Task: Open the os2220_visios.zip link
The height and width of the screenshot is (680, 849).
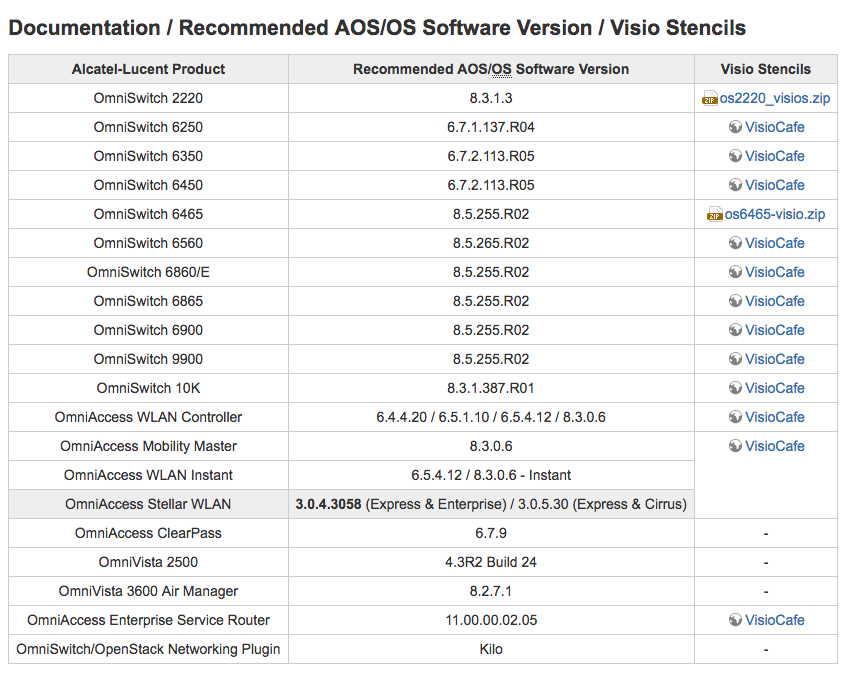Action: pyautogui.click(x=774, y=99)
